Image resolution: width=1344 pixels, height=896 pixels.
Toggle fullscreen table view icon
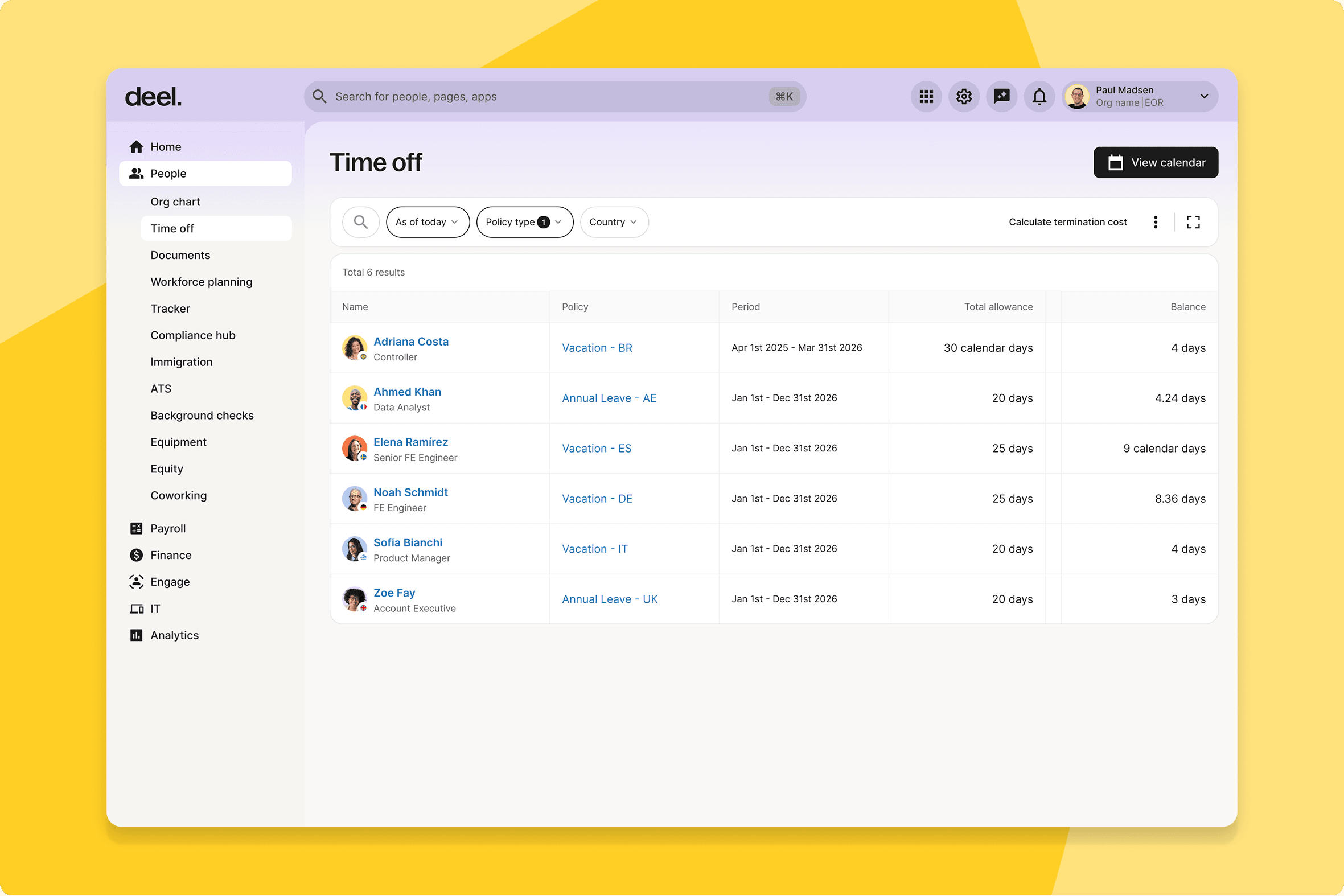[x=1193, y=222]
